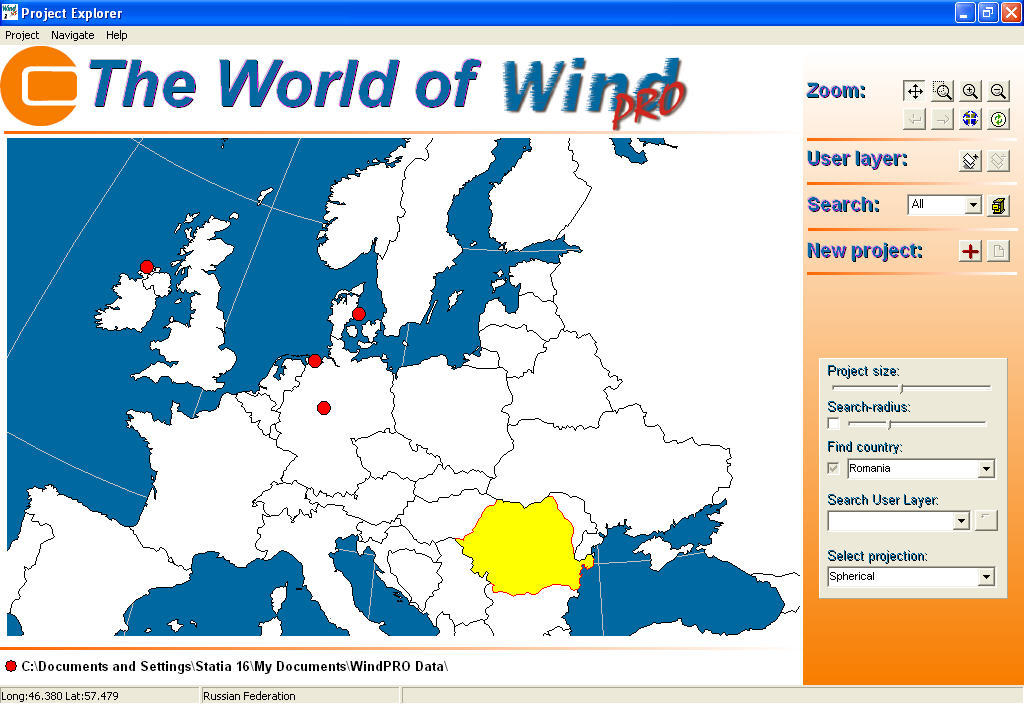The width and height of the screenshot is (1024, 704).
Task: Click the zoom out magnifier
Action: (x=997, y=91)
